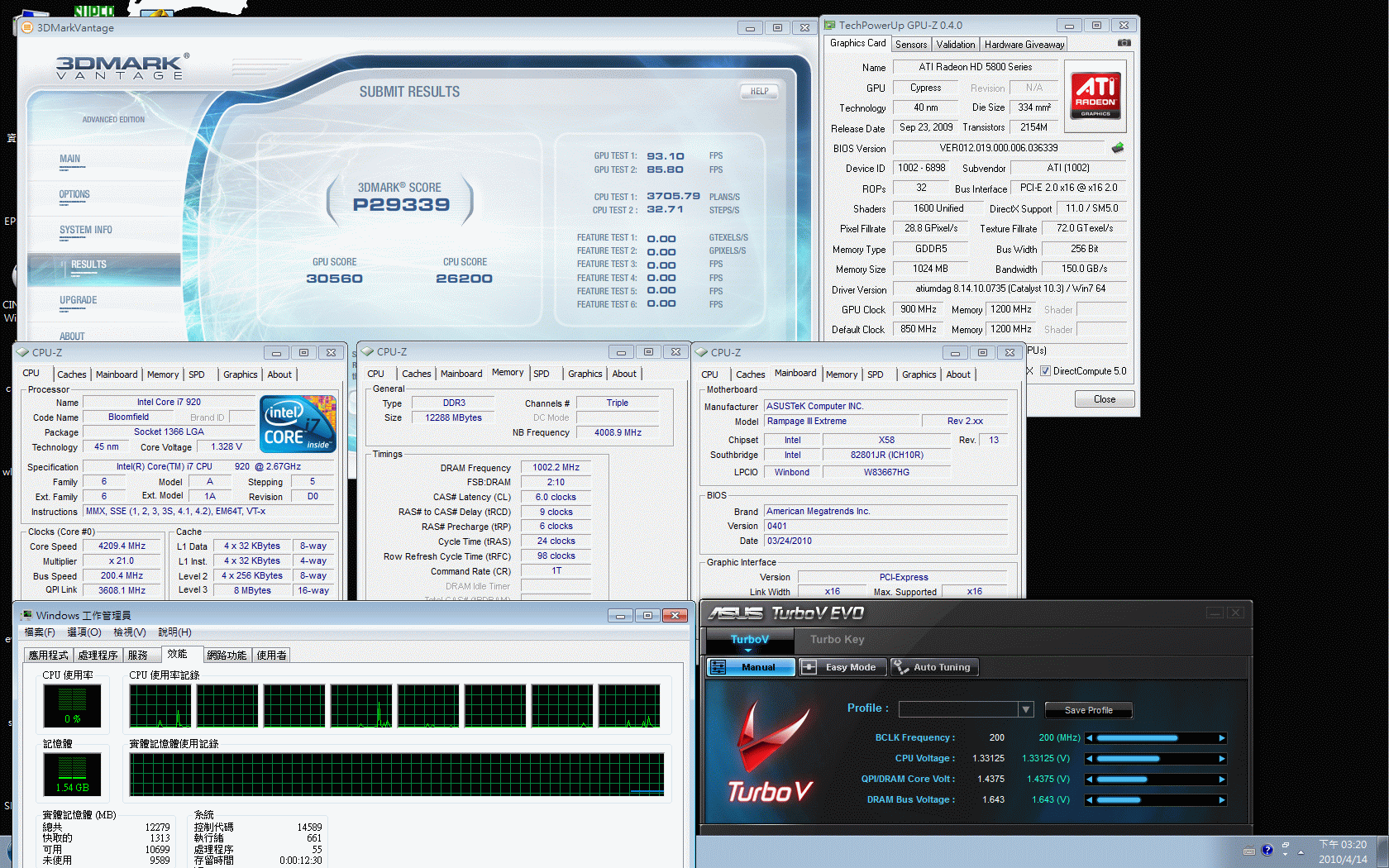Click the memory Size value 12288 MBytes
Screen dimensions: 1389x868
point(453,418)
